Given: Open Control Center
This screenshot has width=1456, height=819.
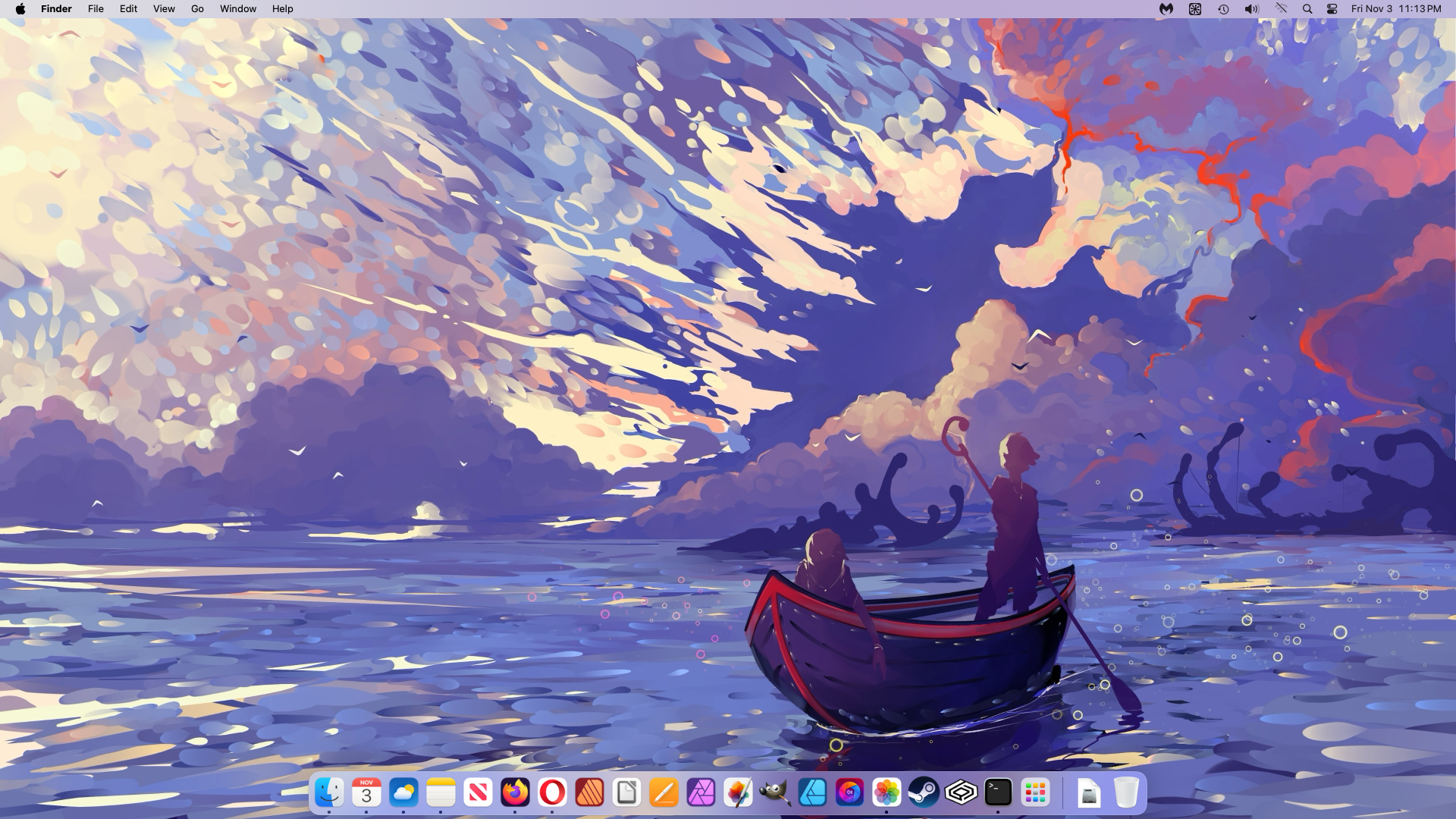Looking at the screenshot, I should point(1332,9).
